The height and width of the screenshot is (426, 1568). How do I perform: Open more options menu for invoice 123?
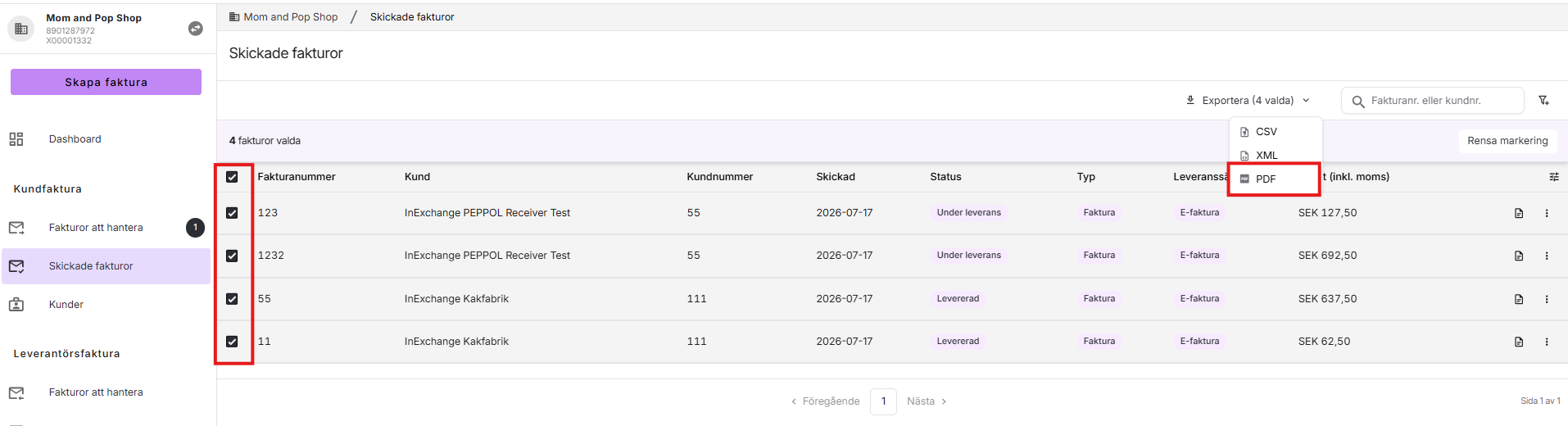[x=1547, y=213]
